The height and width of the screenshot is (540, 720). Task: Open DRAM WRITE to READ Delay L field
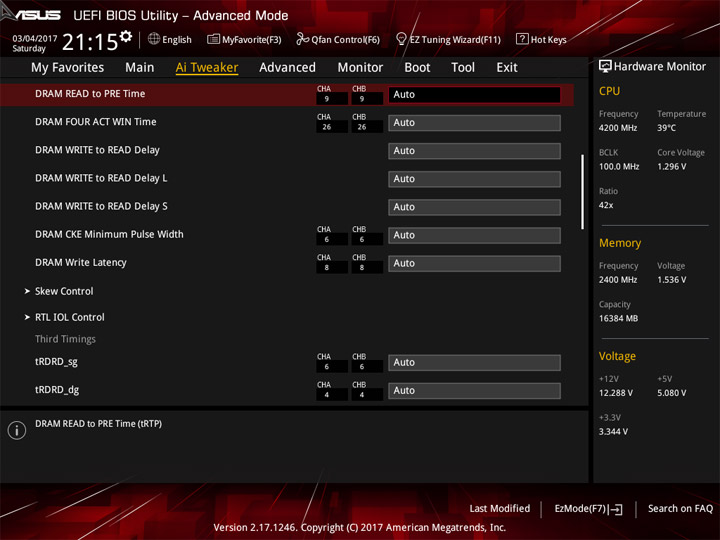pyautogui.click(x=474, y=179)
